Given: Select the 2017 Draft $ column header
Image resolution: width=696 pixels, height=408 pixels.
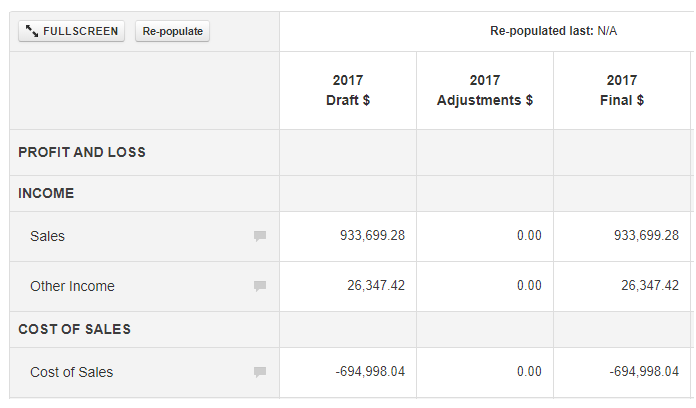Looking at the screenshot, I should point(348,90).
